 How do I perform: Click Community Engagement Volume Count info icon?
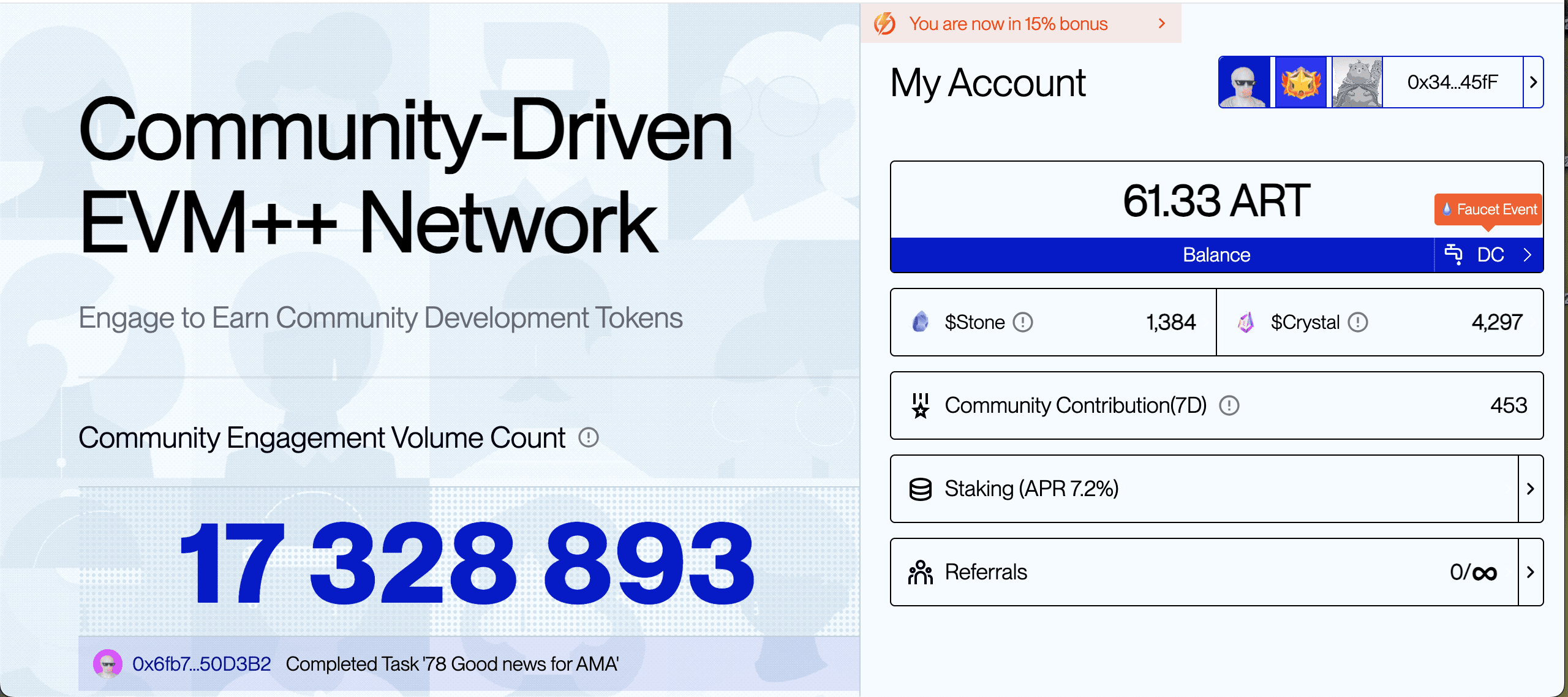coord(588,437)
